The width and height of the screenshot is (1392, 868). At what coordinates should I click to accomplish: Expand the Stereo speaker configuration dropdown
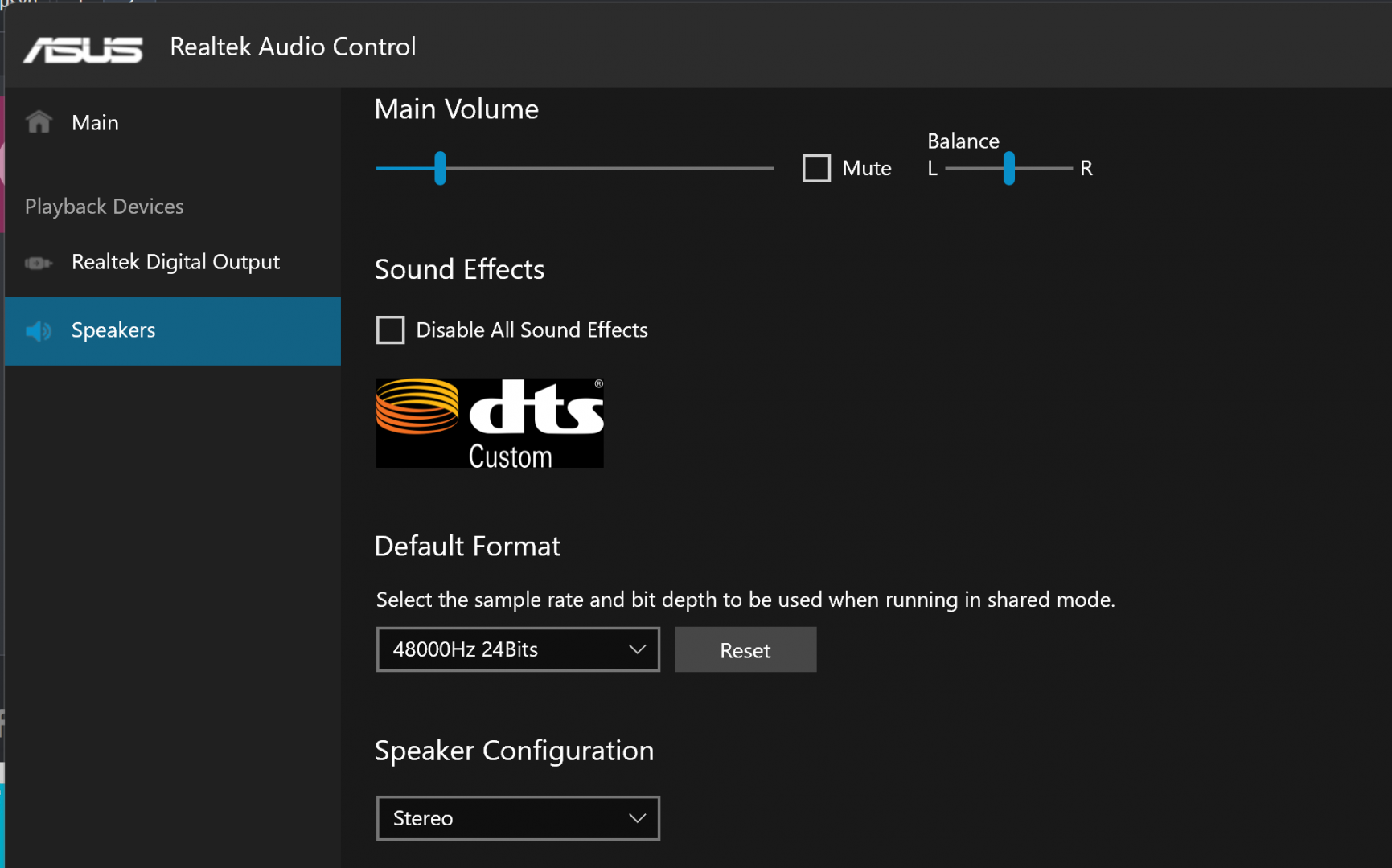(517, 818)
